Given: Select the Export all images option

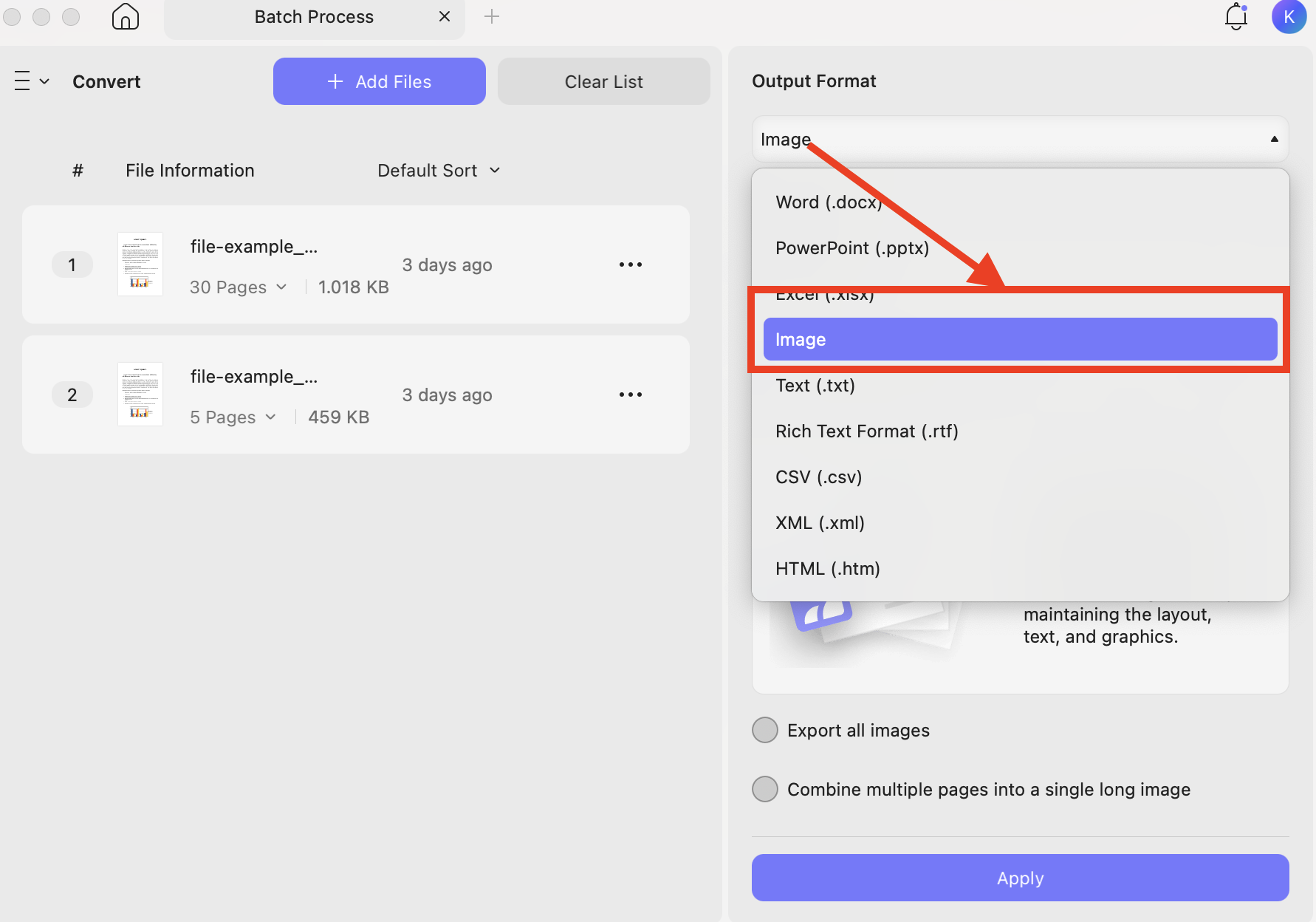Looking at the screenshot, I should [x=765, y=730].
